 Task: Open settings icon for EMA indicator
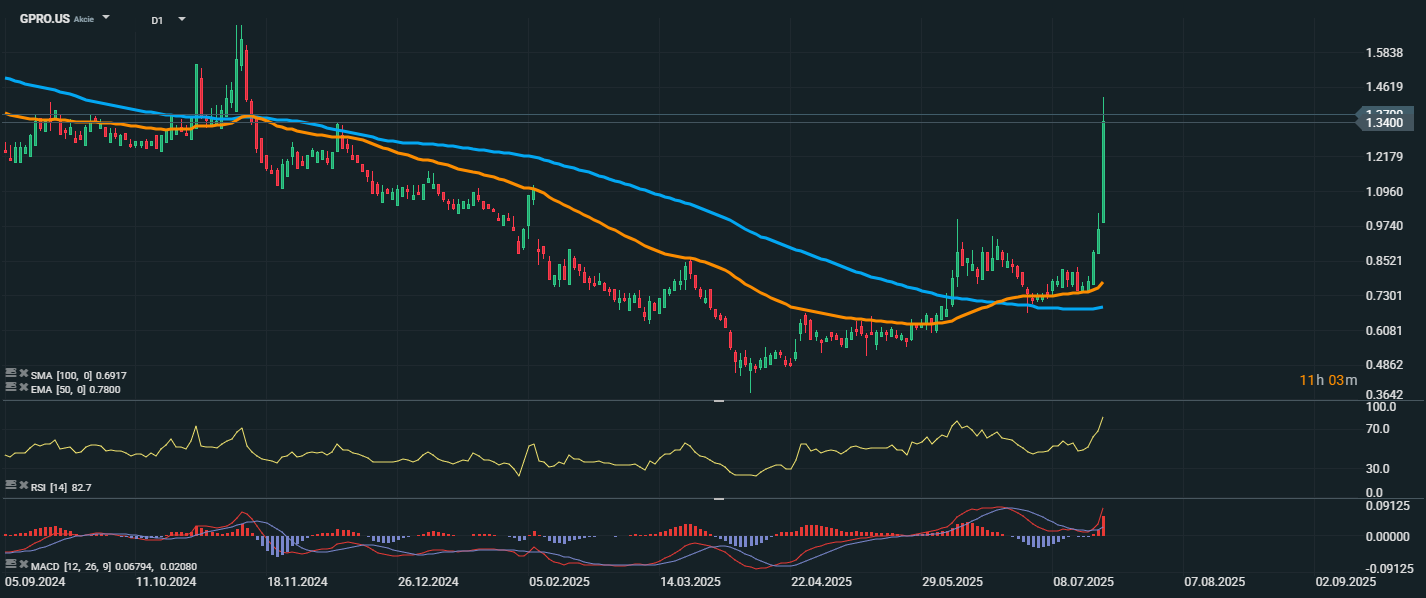[x=10, y=388]
